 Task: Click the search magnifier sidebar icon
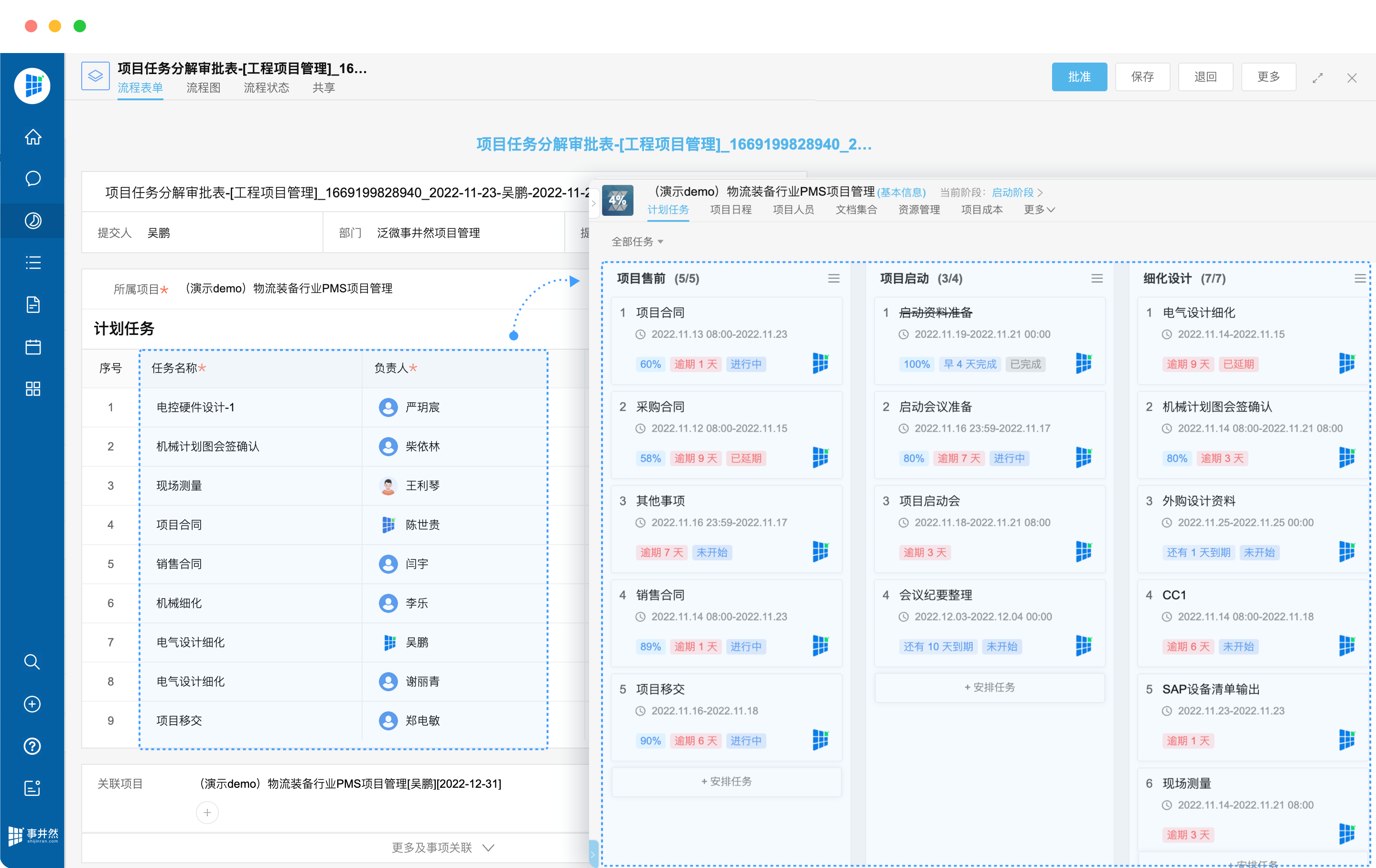[x=32, y=662]
